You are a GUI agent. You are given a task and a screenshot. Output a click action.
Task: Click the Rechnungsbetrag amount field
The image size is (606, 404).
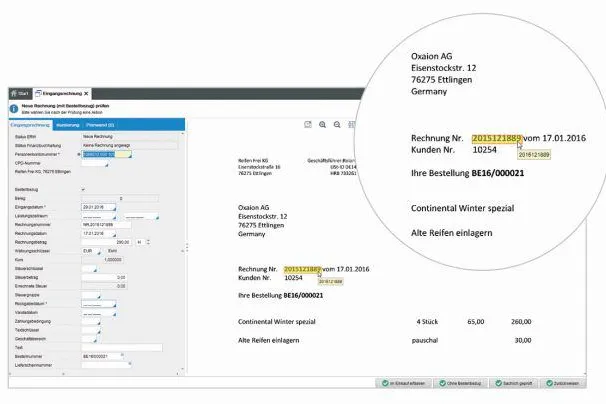106,242
